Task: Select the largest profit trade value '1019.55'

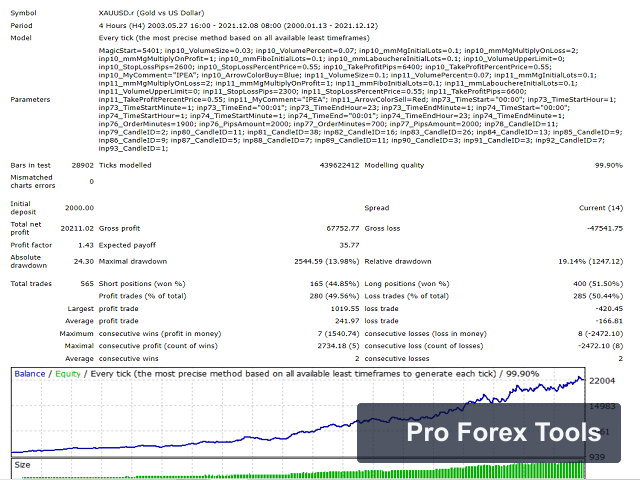Action: click(x=345, y=309)
